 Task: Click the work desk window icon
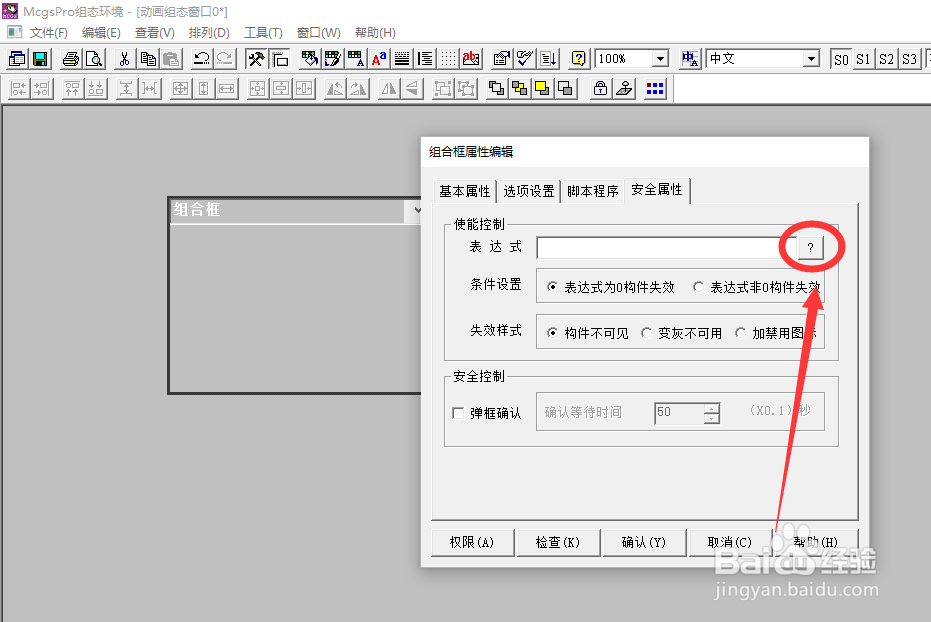(17, 59)
